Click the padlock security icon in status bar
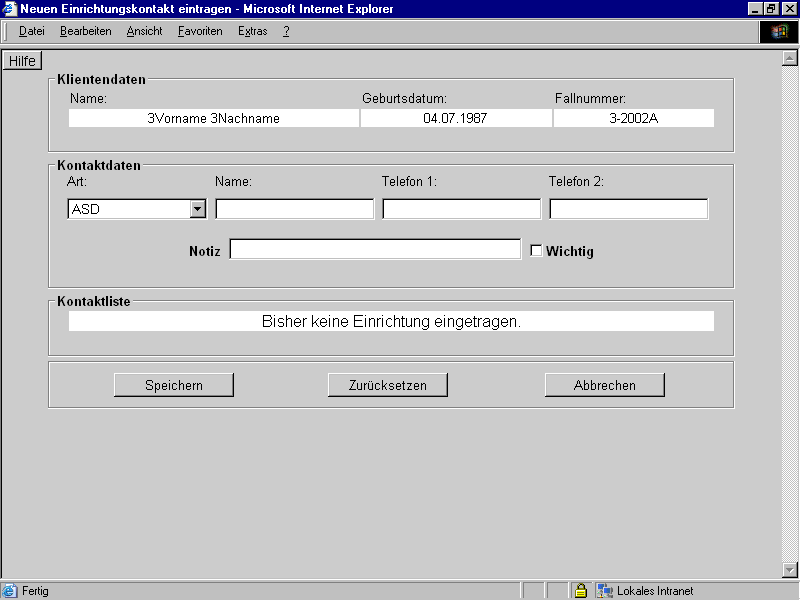The image size is (800, 600). pos(580,591)
